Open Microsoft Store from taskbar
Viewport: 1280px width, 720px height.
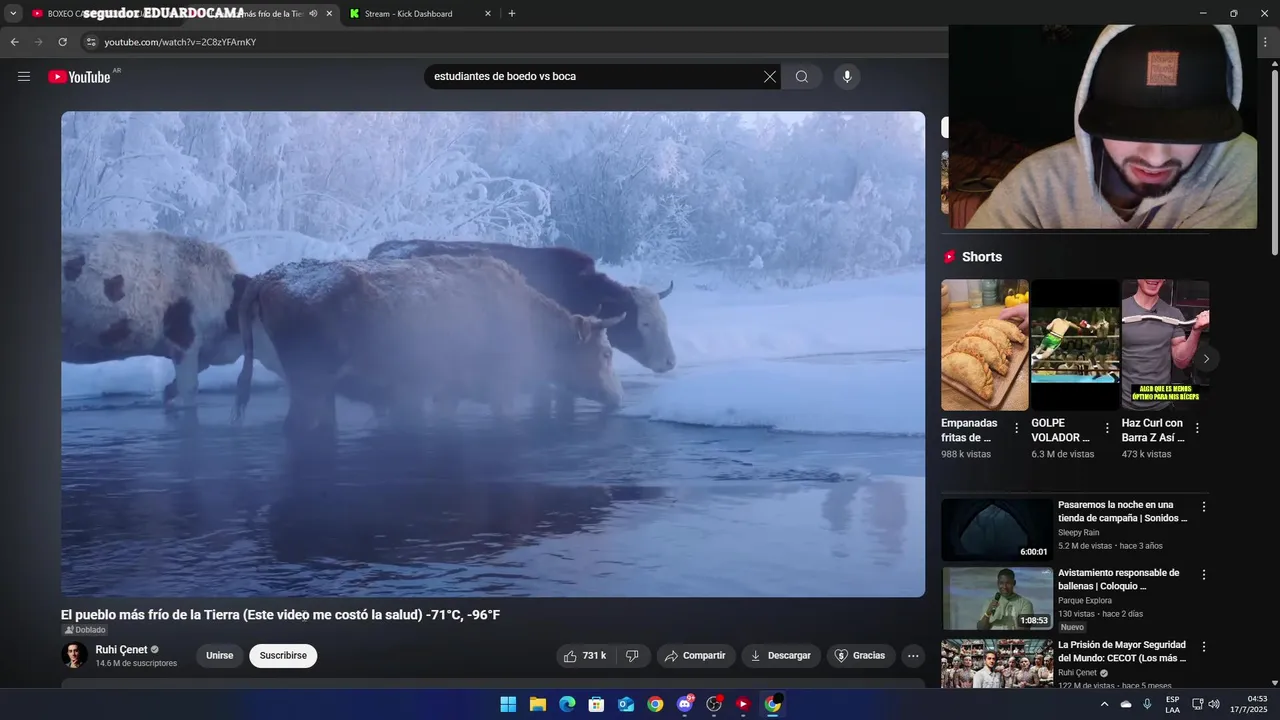pyautogui.click(x=596, y=704)
